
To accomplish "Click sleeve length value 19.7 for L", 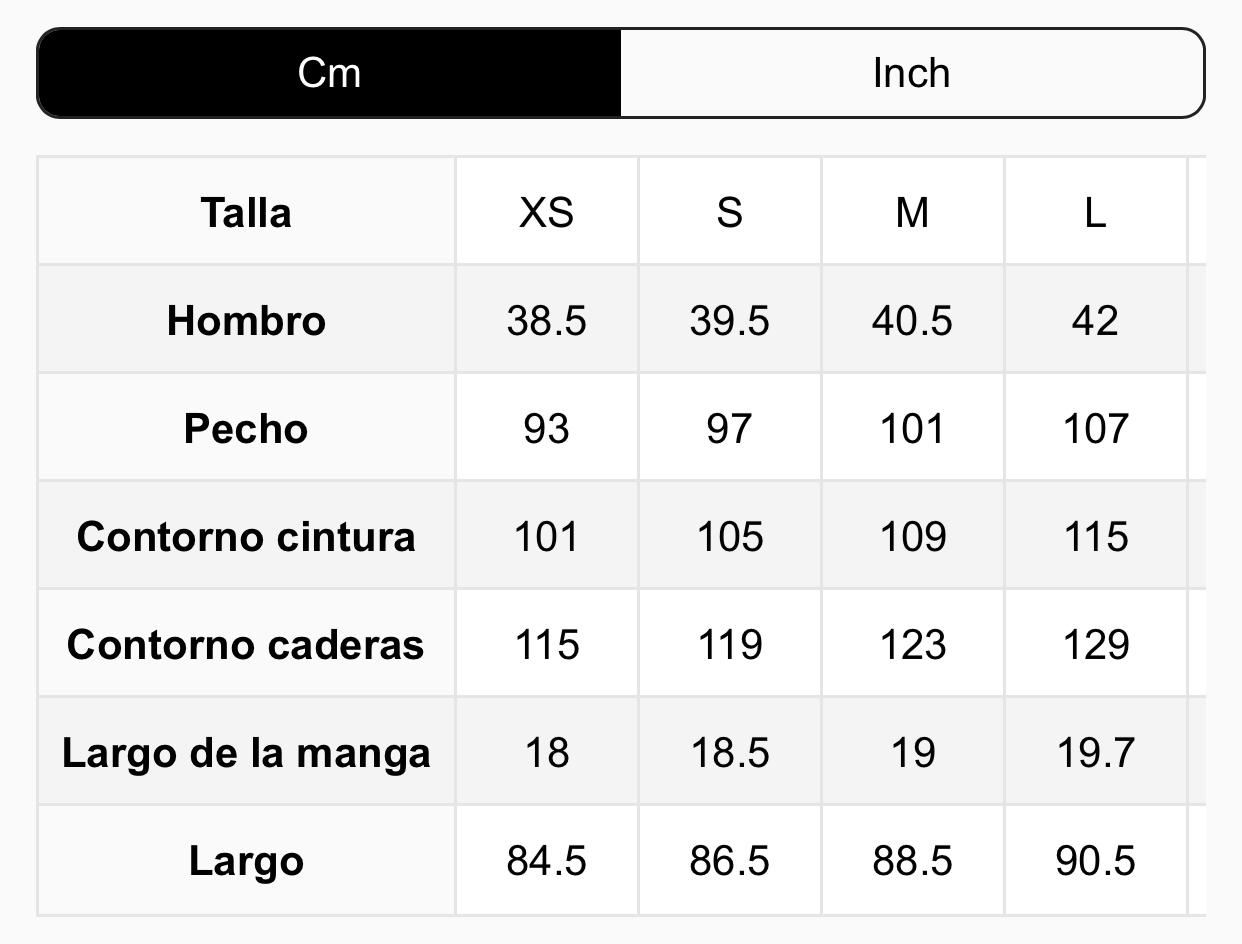I will [1095, 752].
